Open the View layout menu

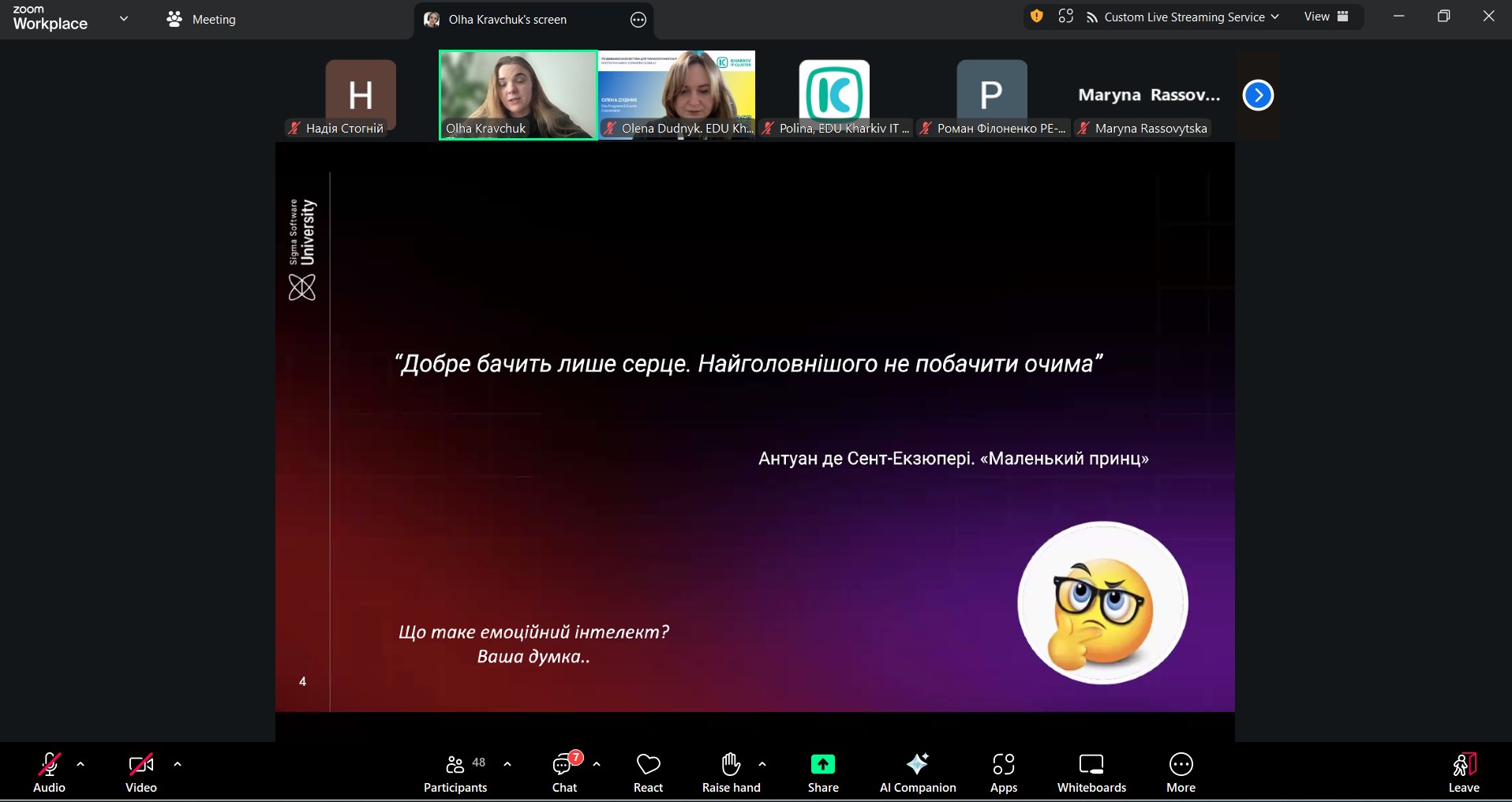[1326, 17]
